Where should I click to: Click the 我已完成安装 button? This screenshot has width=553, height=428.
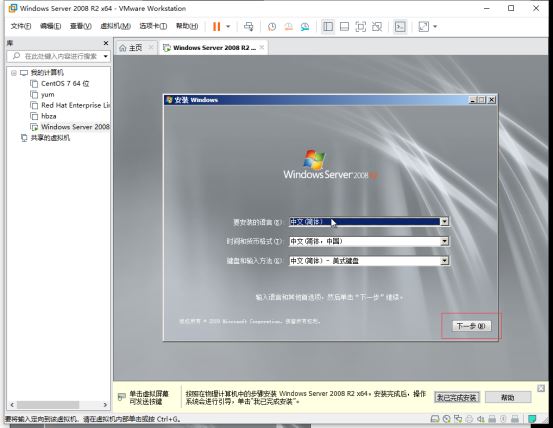click(x=457, y=398)
